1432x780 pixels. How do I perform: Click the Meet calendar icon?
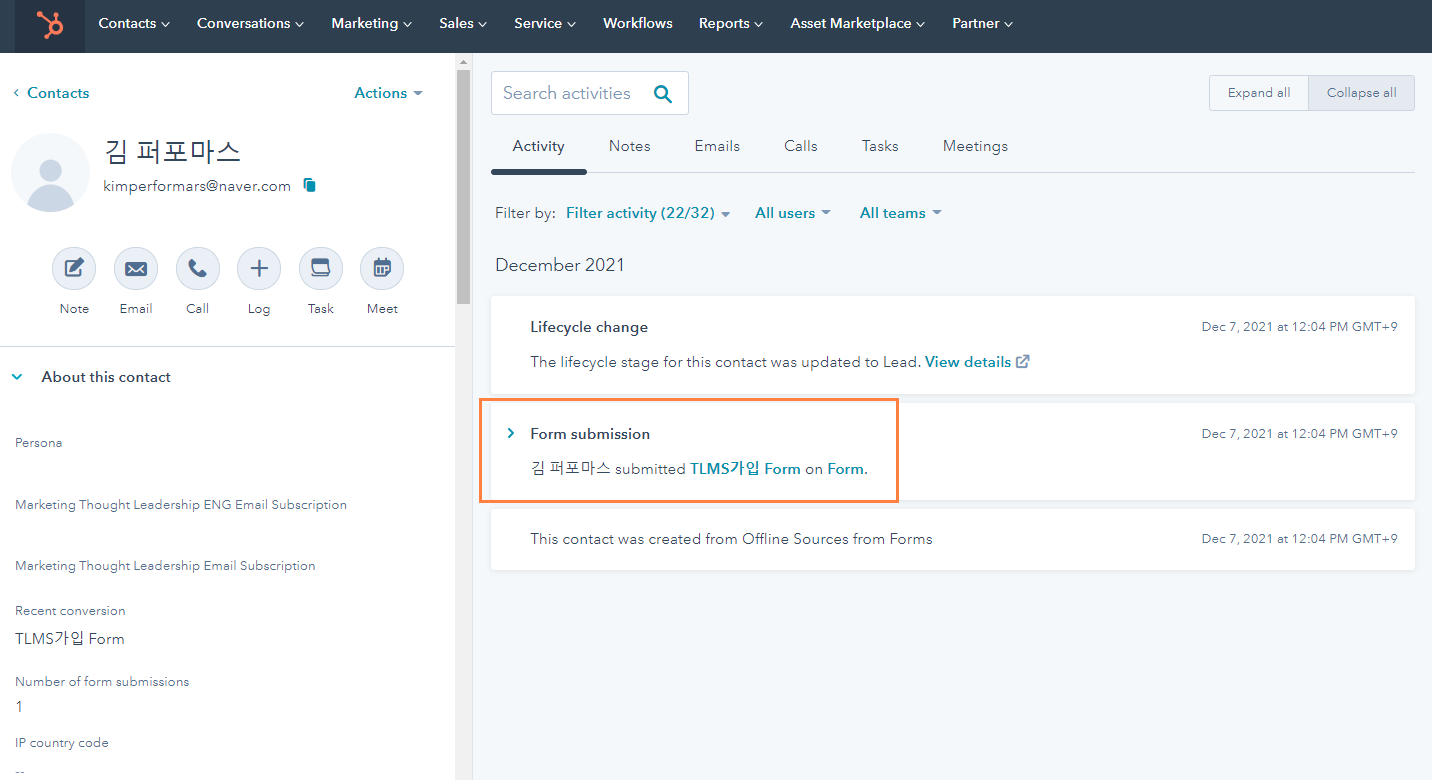tap(382, 269)
